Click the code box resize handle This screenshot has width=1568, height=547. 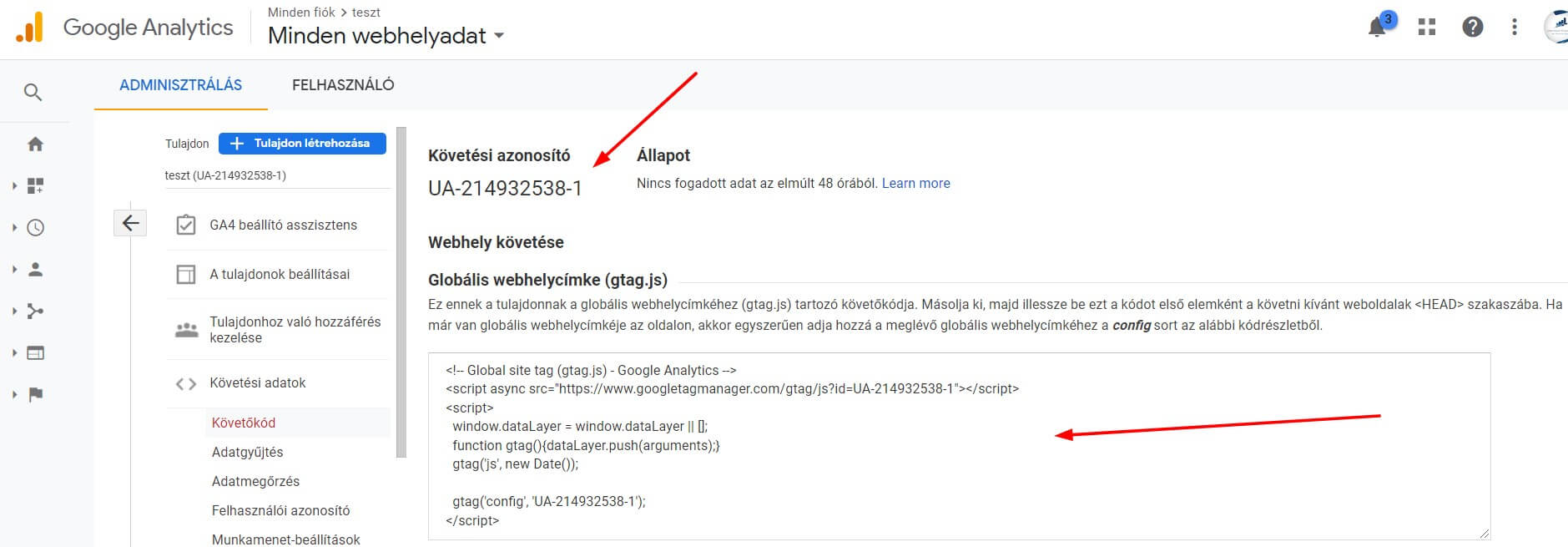(1485, 534)
